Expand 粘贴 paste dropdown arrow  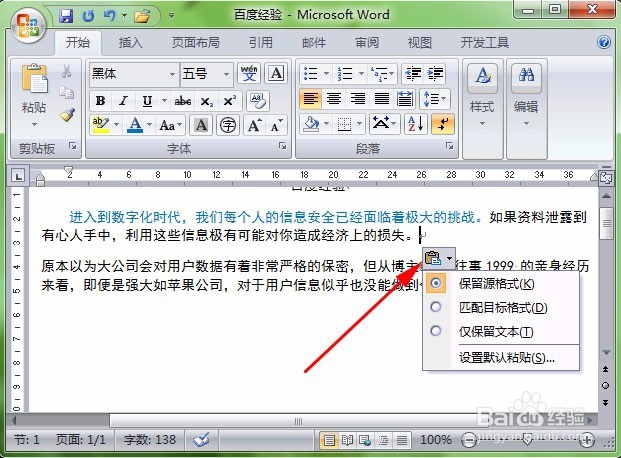click(x=34, y=124)
